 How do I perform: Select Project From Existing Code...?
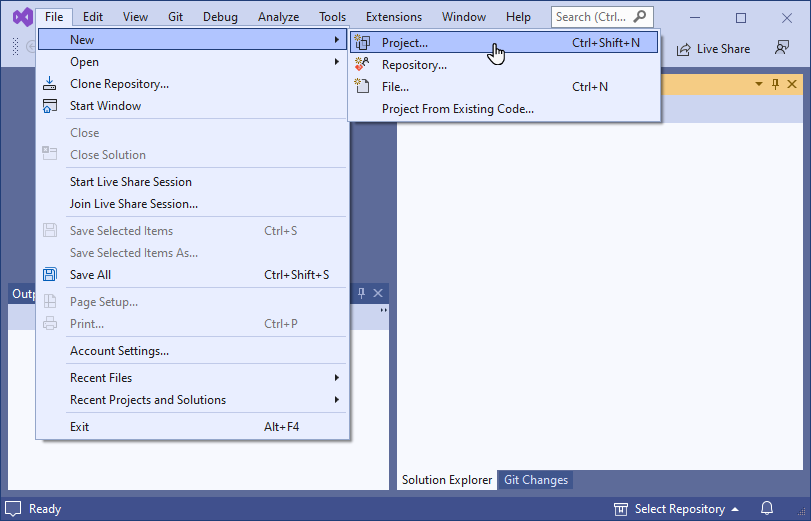point(504,109)
